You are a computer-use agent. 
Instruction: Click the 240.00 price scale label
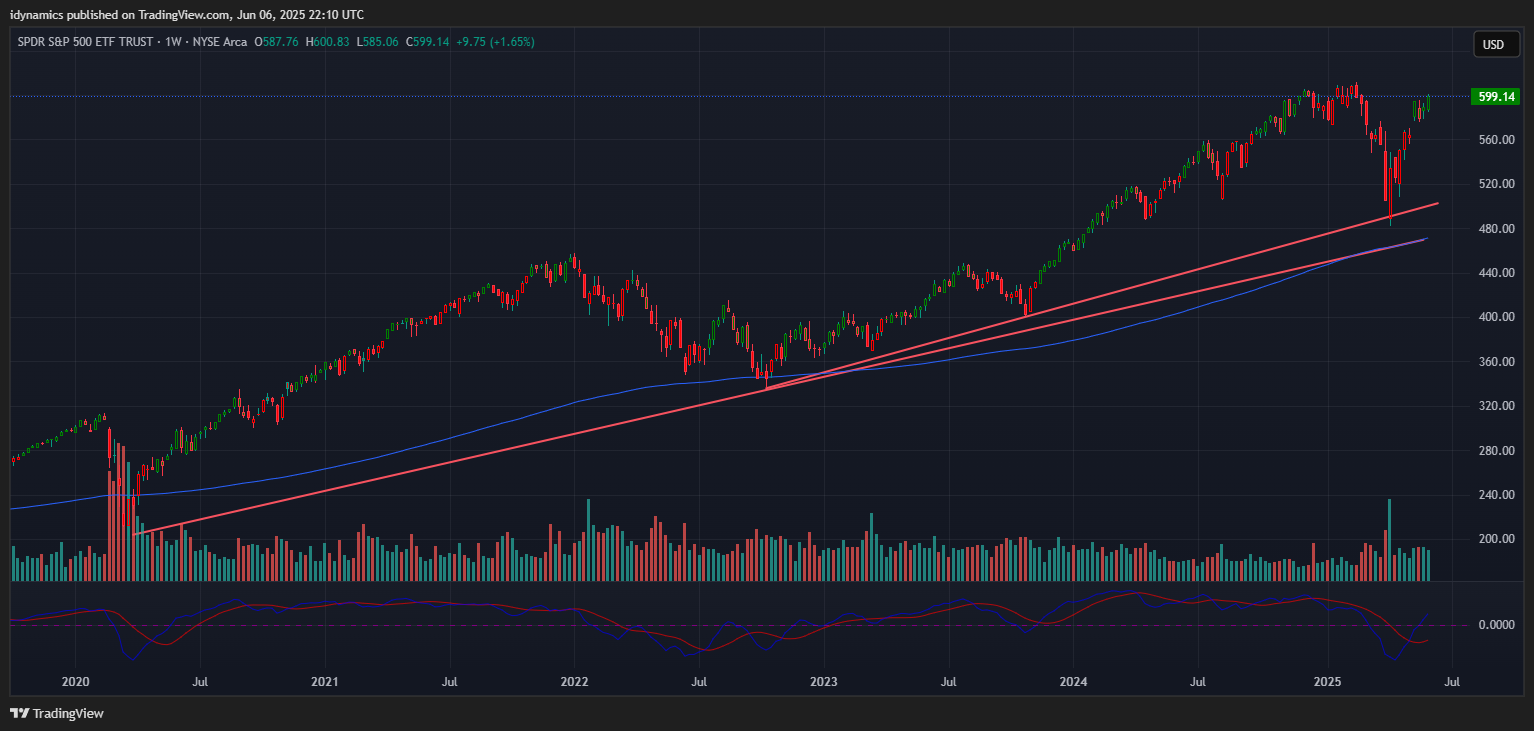coord(1495,495)
